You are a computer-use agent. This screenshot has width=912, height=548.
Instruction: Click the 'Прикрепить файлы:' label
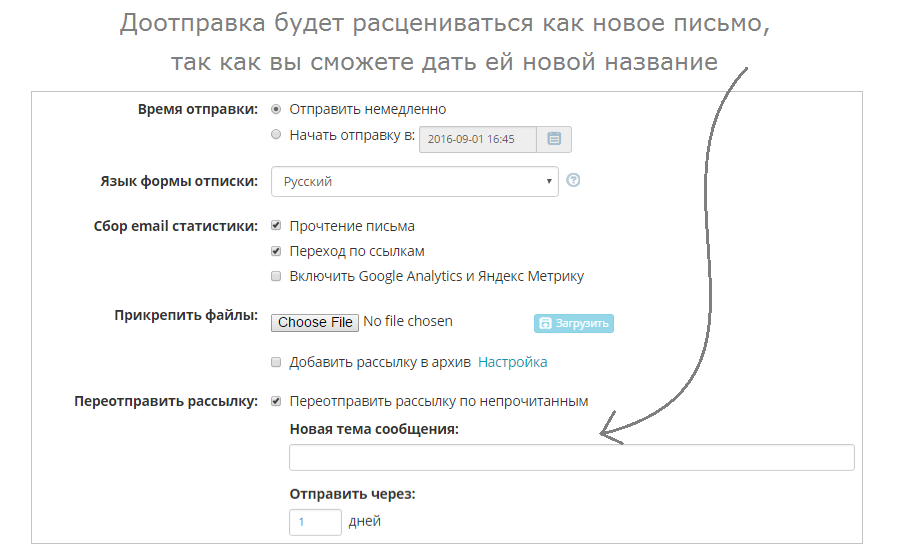[x=186, y=315]
